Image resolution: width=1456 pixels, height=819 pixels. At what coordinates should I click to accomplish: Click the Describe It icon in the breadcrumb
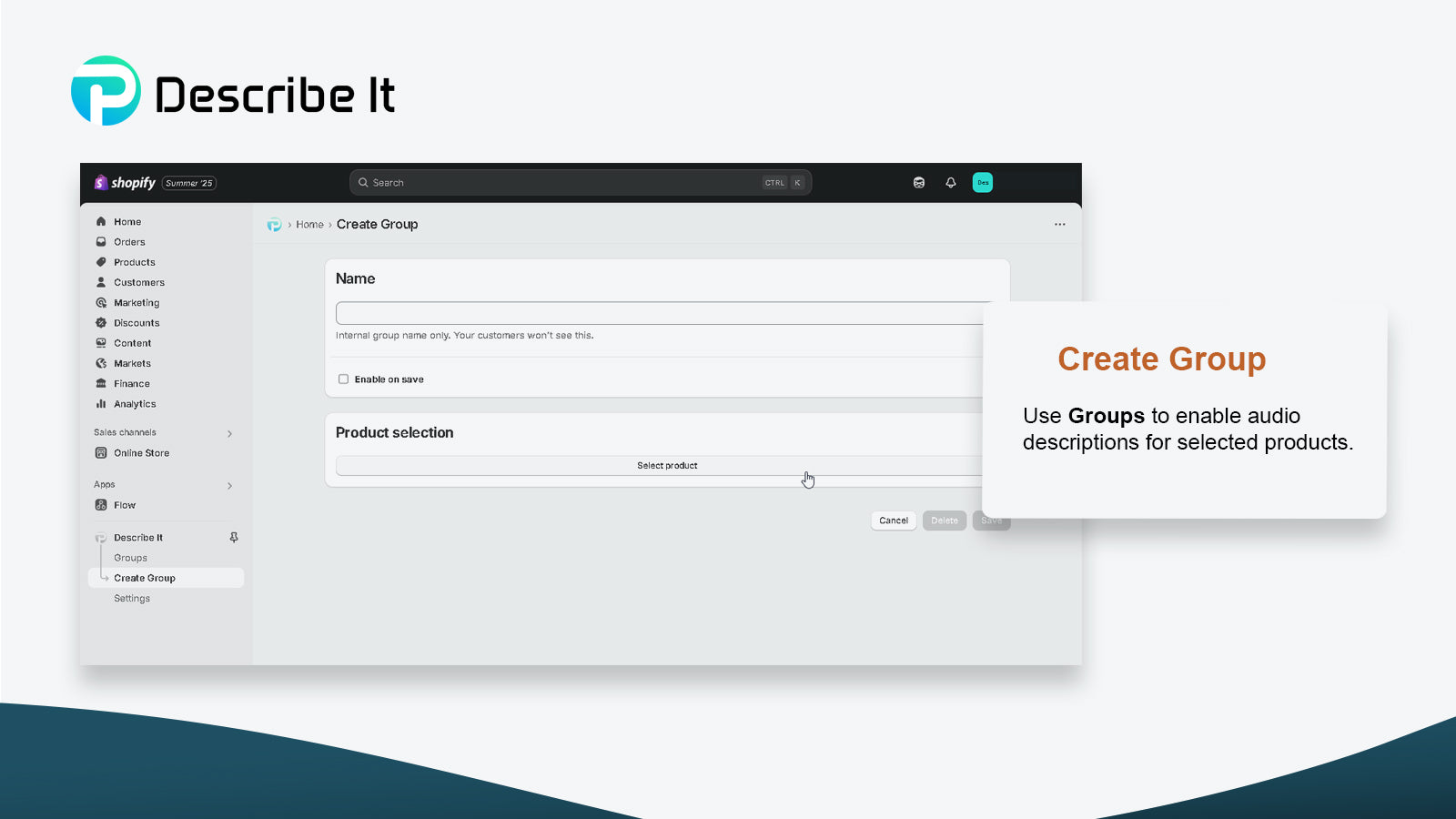click(274, 225)
